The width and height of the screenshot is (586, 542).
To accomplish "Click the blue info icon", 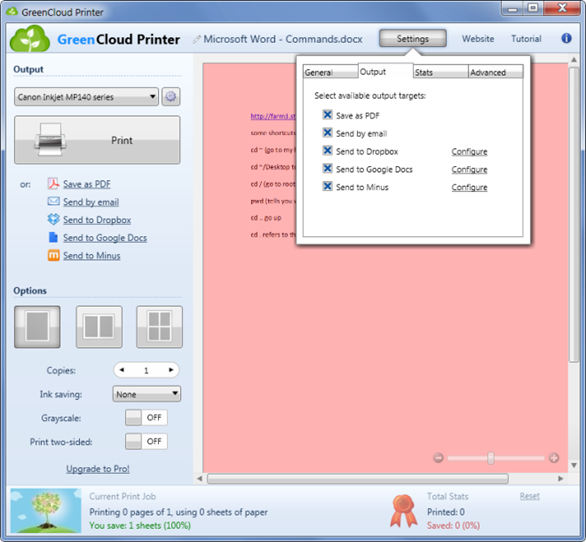I will pyautogui.click(x=566, y=38).
